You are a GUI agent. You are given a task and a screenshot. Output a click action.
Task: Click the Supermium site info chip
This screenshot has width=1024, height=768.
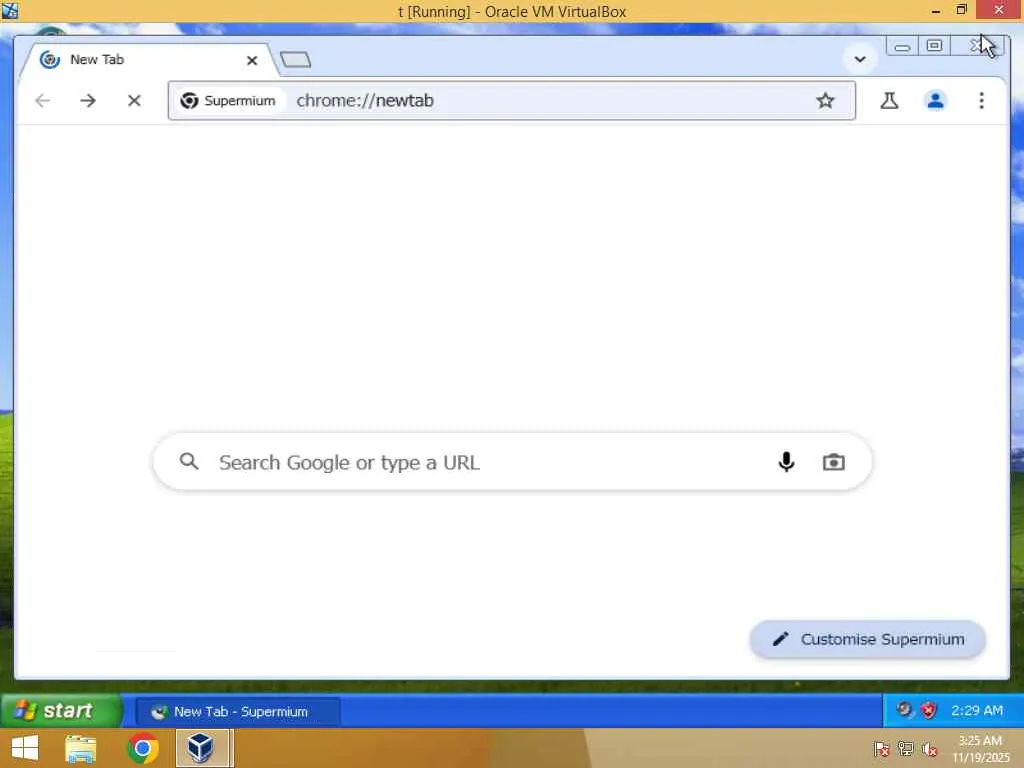(x=228, y=101)
